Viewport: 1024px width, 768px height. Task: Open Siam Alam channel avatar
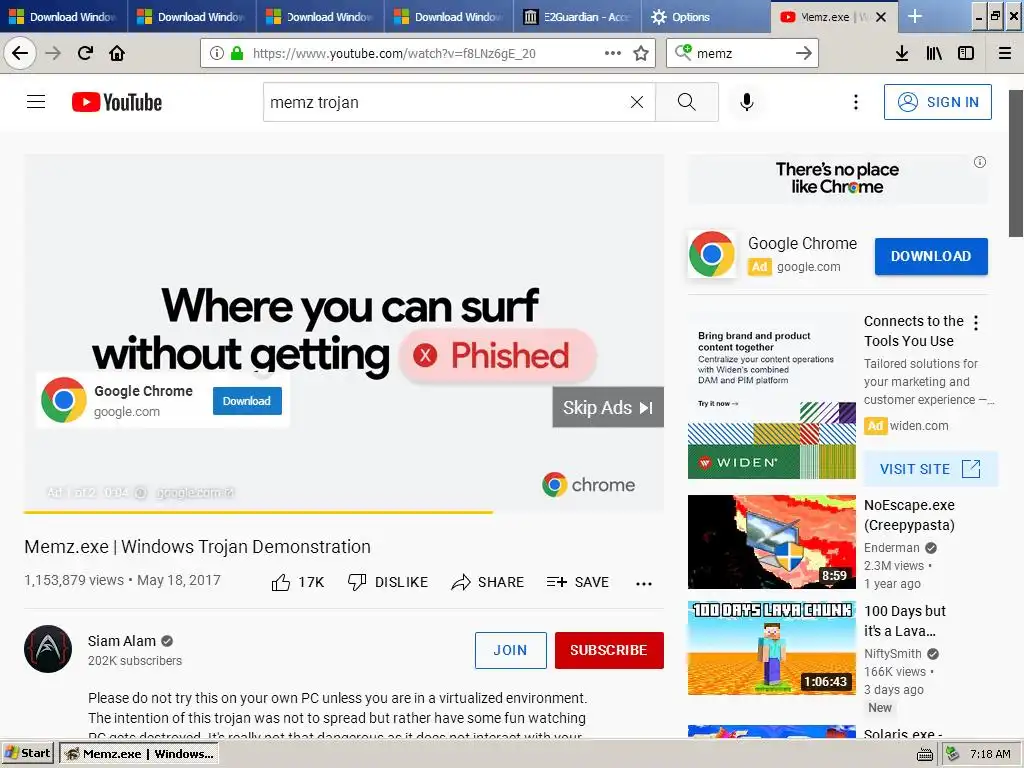48,648
